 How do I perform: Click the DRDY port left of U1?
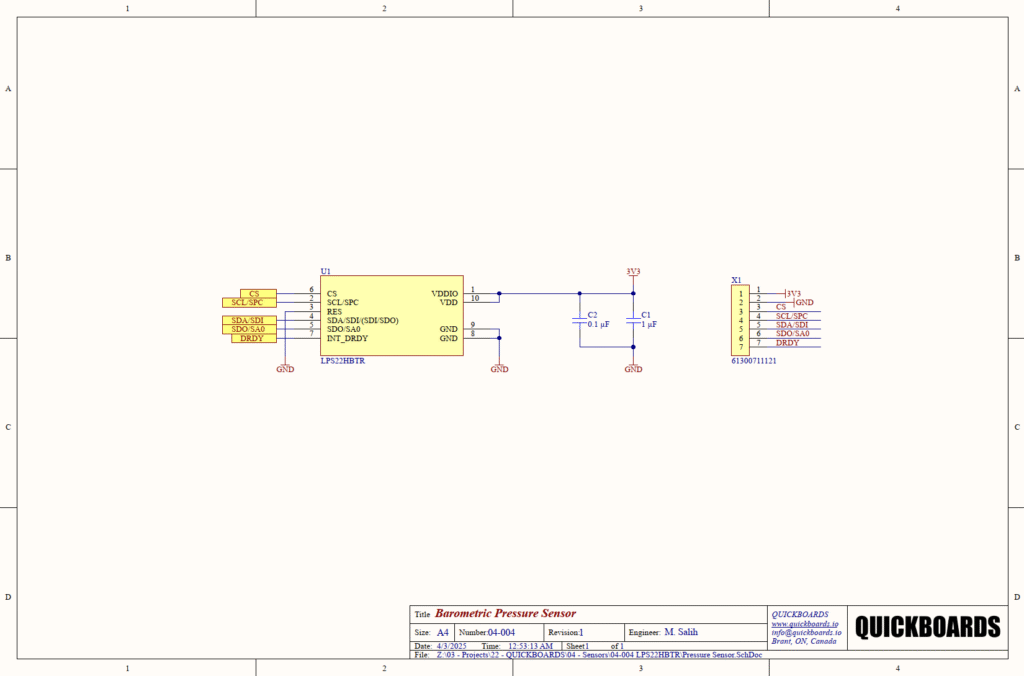click(252, 338)
